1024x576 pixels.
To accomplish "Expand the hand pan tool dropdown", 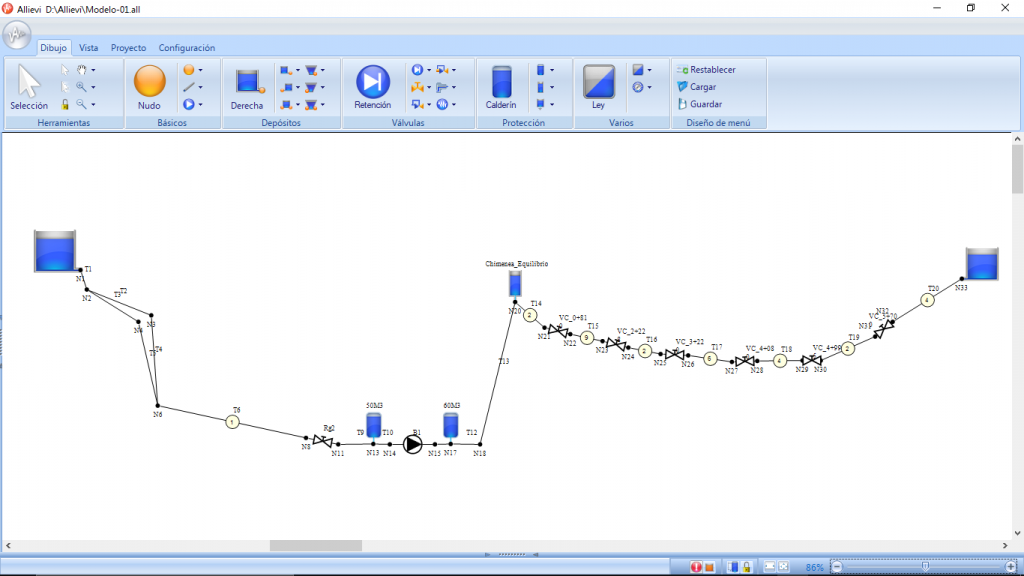I will [94, 70].
